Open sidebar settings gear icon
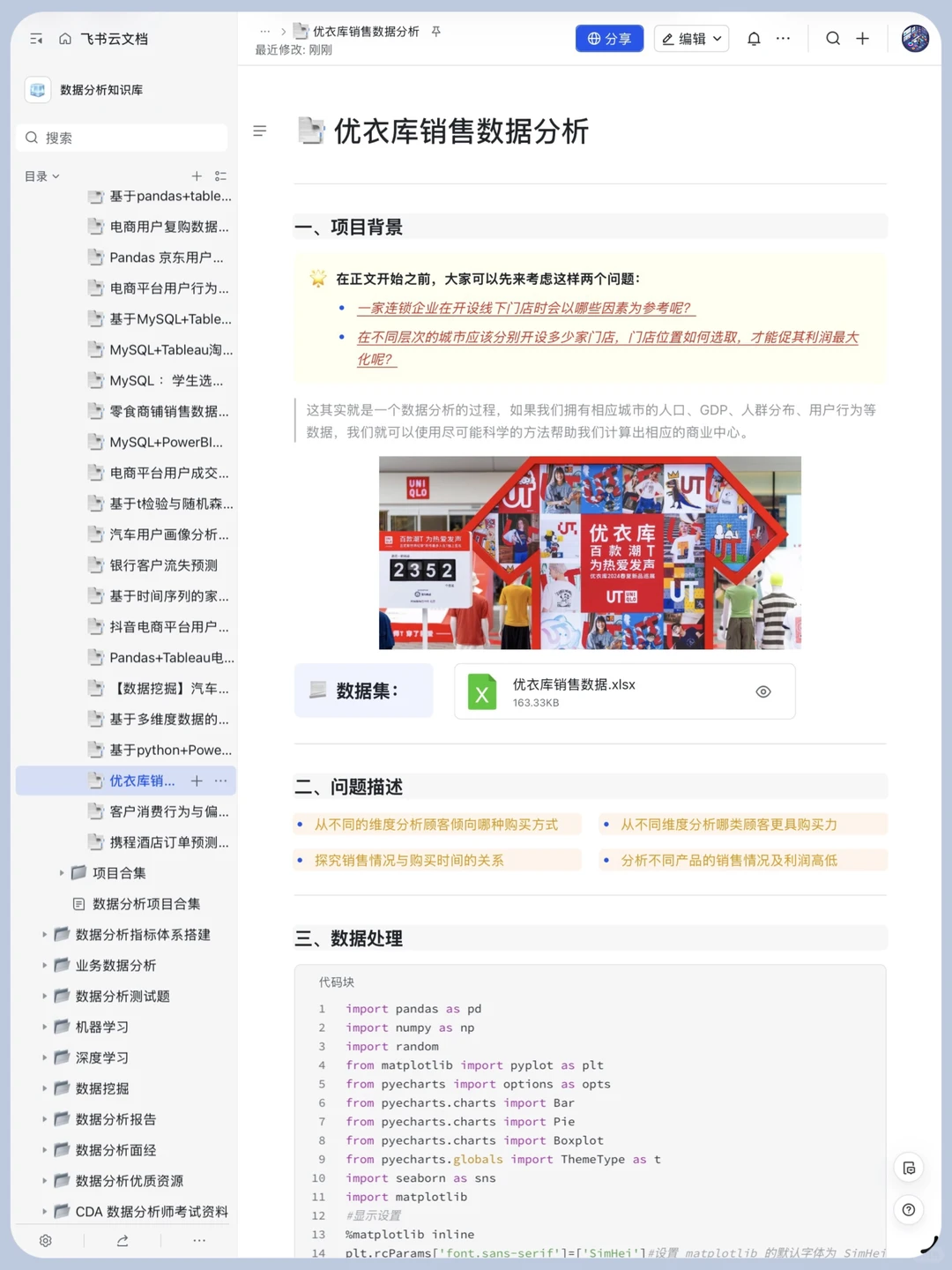The height and width of the screenshot is (1270, 952). click(x=46, y=1241)
